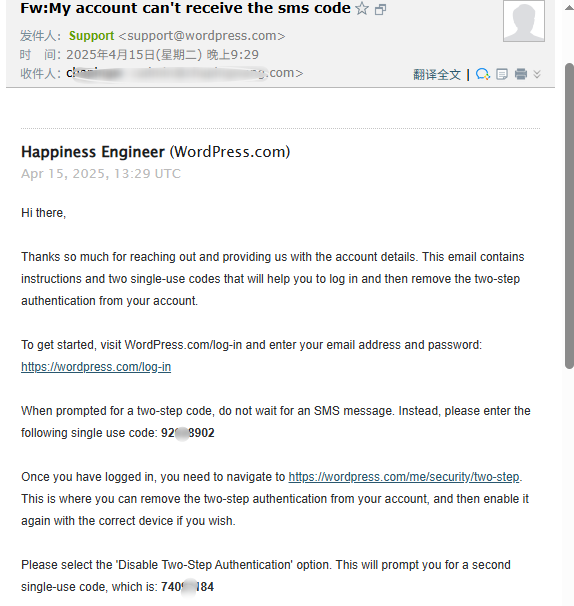The width and height of the screenshot is (574, 606).
Task: Star this email with the star icon
Action: pos(362,8)
